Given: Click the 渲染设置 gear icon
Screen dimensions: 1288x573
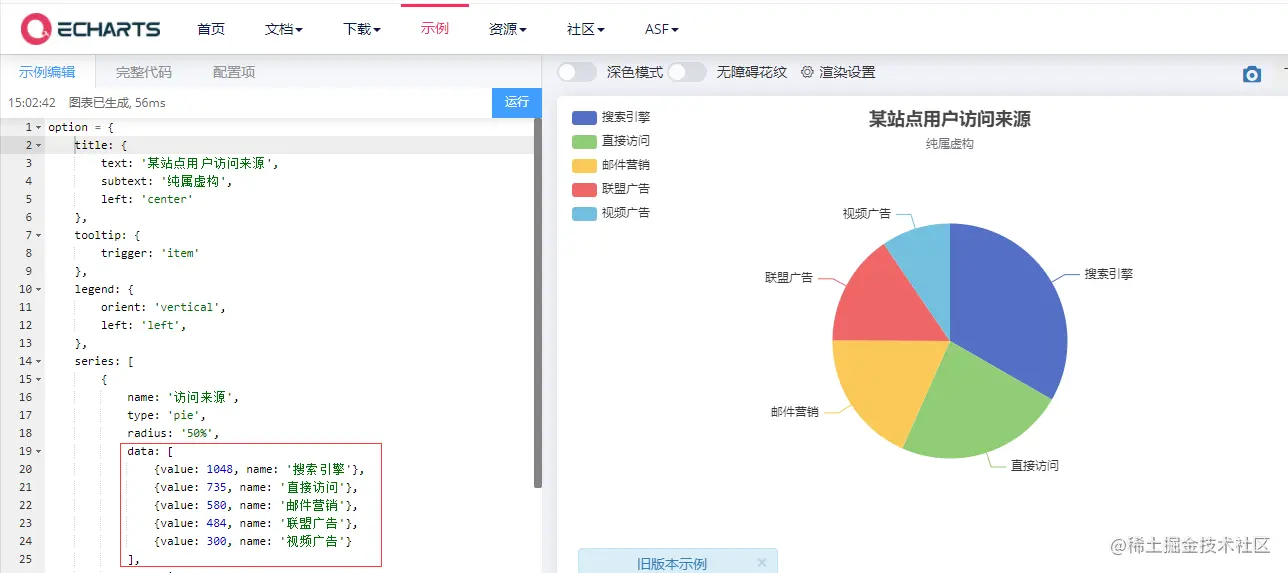Looking at the screenshot, I should [x=807, y=72].
